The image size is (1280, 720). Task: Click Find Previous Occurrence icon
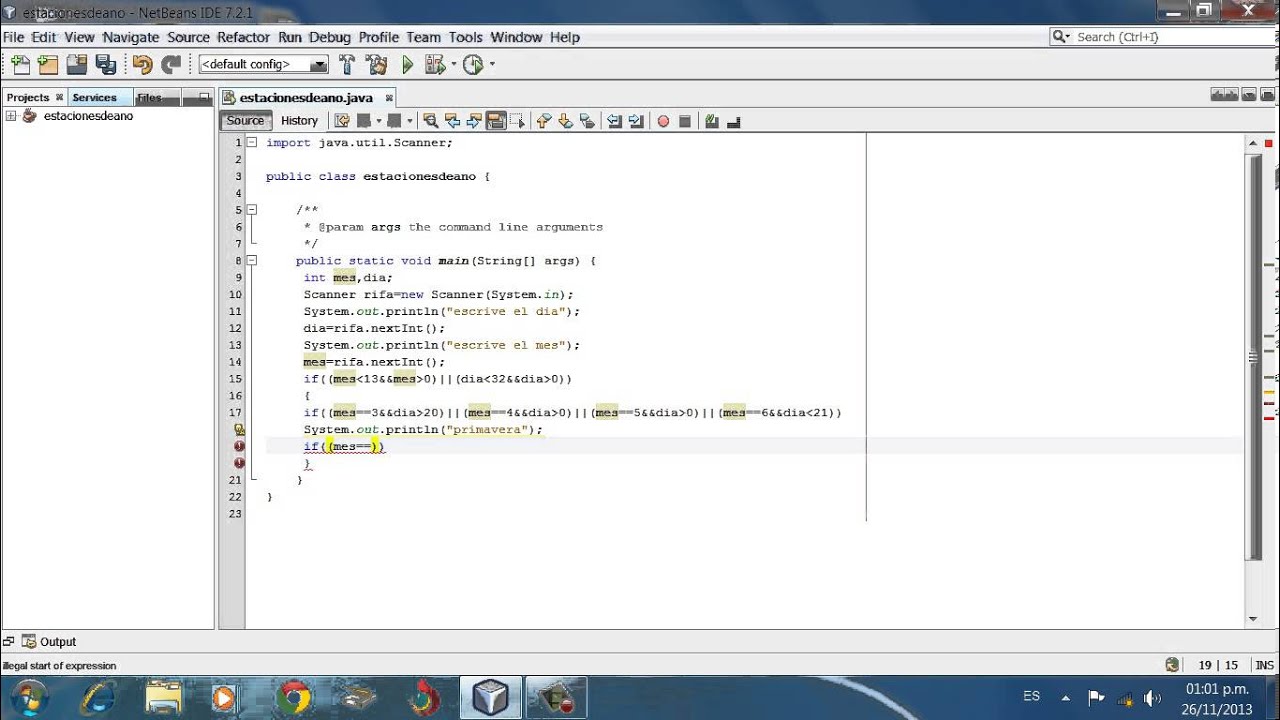(452, 121)
